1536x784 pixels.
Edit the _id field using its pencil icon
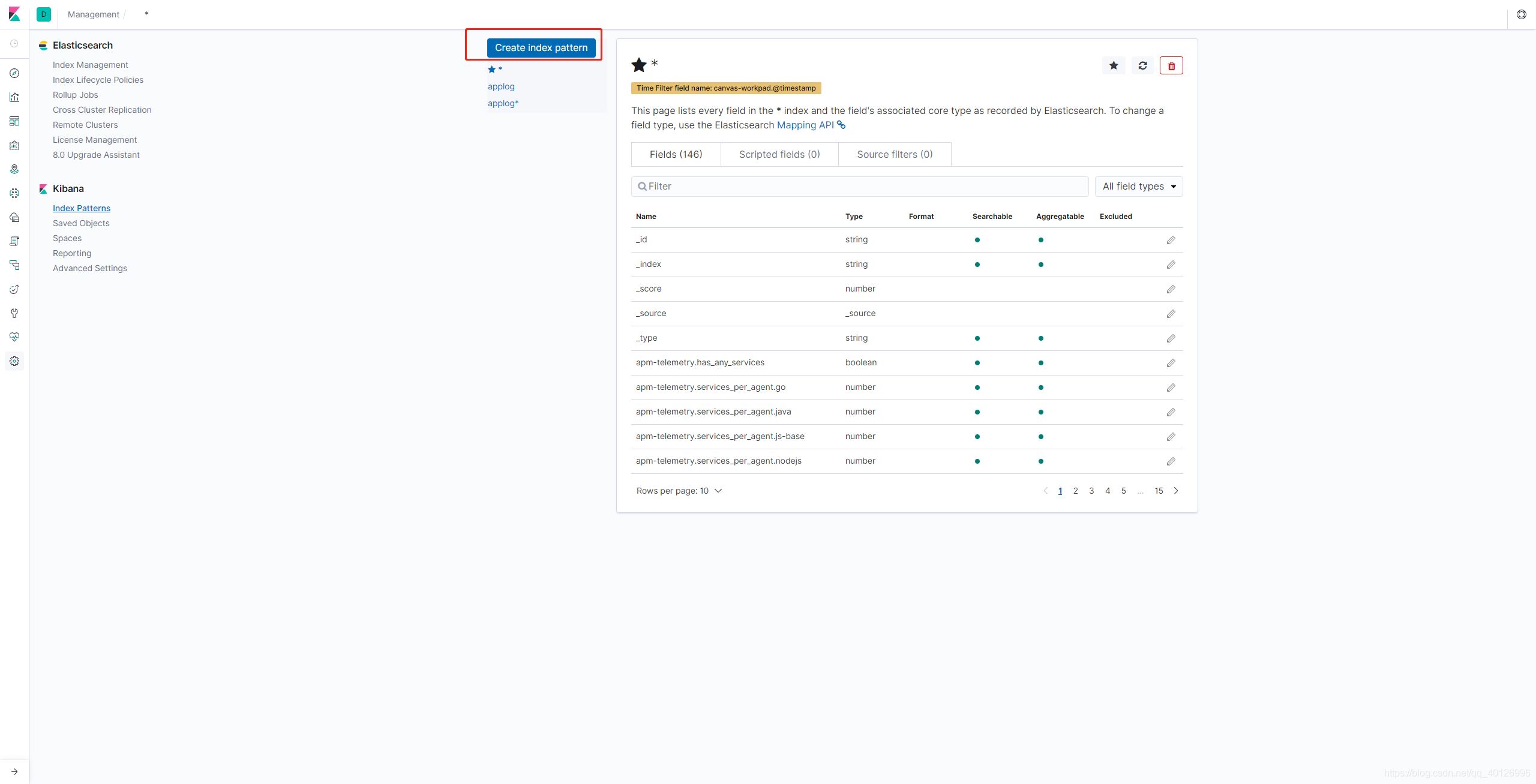[1171, 240]
